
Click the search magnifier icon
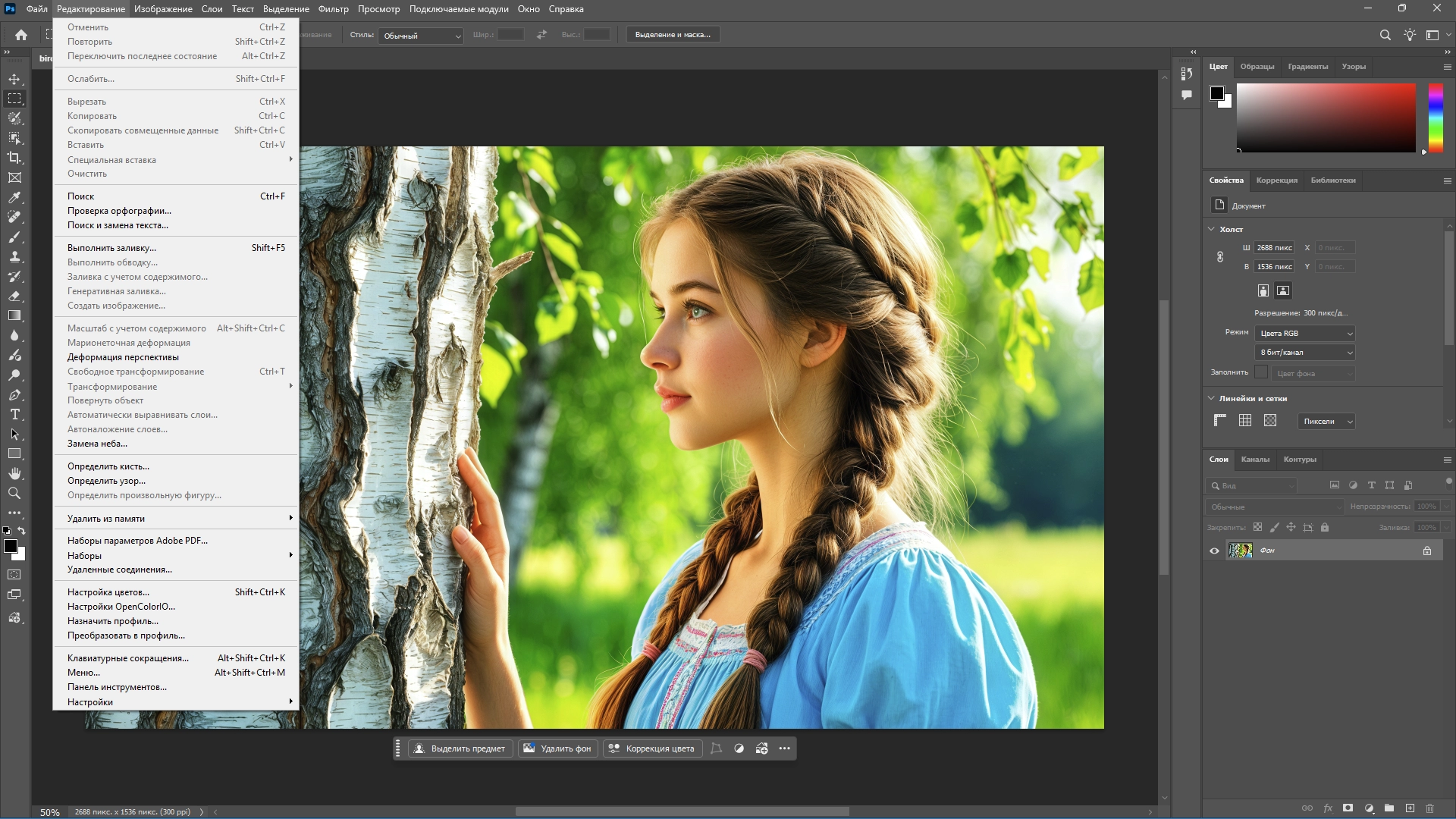1385,35
